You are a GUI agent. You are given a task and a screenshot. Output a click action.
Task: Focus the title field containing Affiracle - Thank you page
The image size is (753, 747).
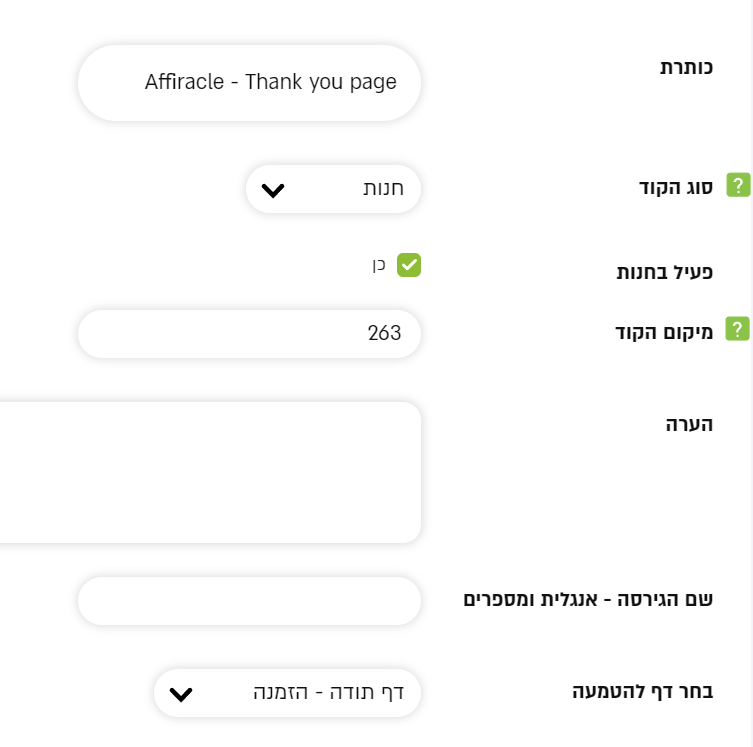click(249, 83)
